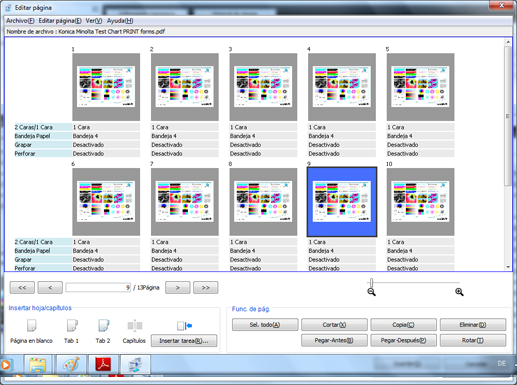Click page 1's Perforar 'Desactivado' value

coord(106,153)
